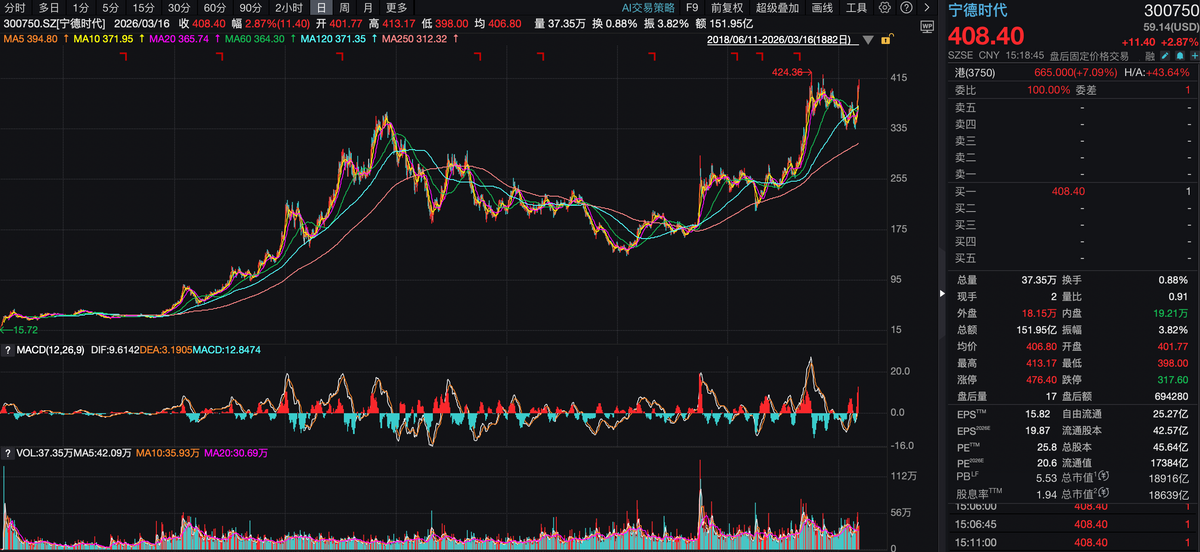Screen dimensions: 1200x552
Task: Click the 2018/06/11-2026/03/16 date range field
Action: click(x=780, y=40)
